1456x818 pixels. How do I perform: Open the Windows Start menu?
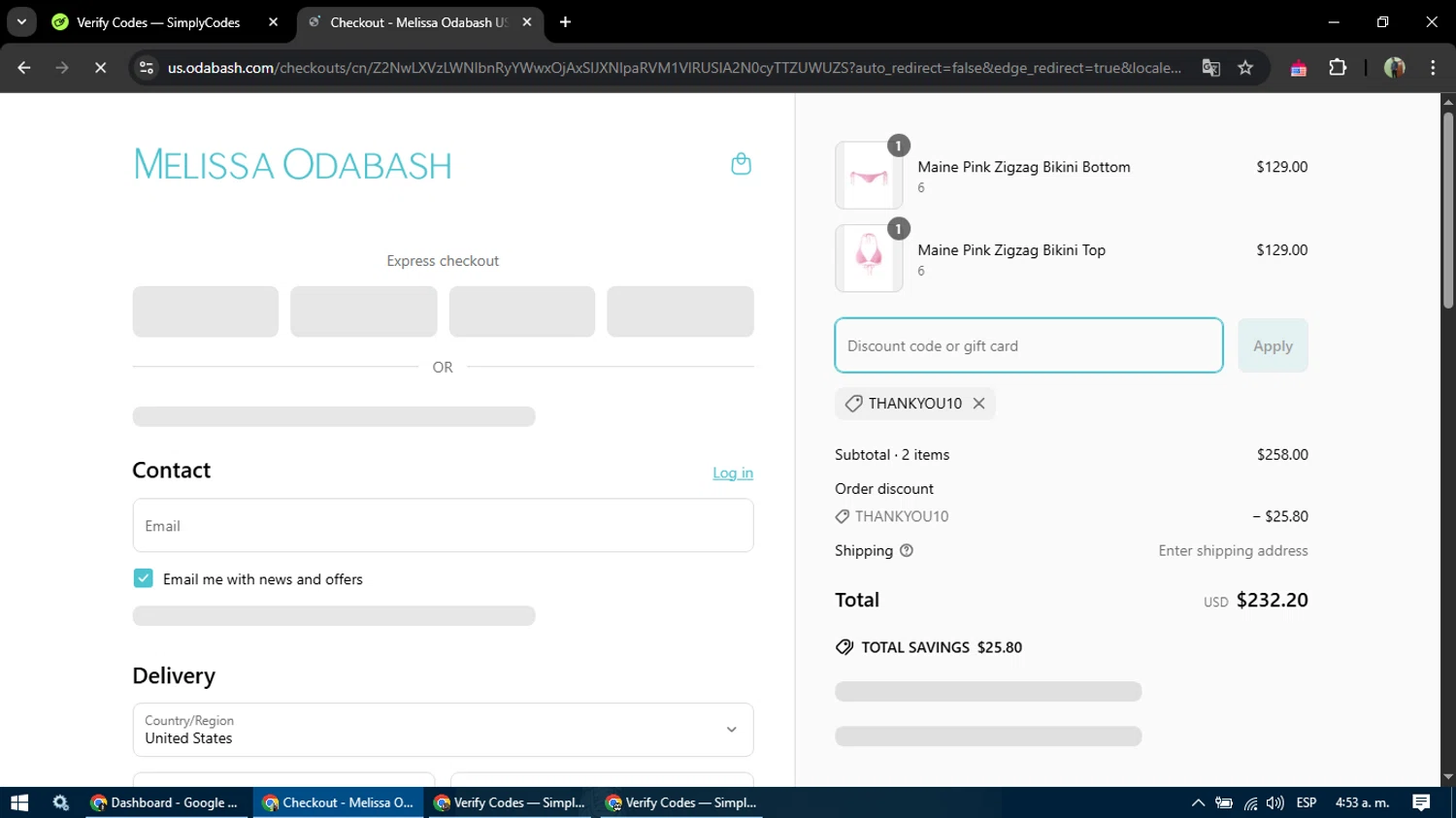coord(19,802)
